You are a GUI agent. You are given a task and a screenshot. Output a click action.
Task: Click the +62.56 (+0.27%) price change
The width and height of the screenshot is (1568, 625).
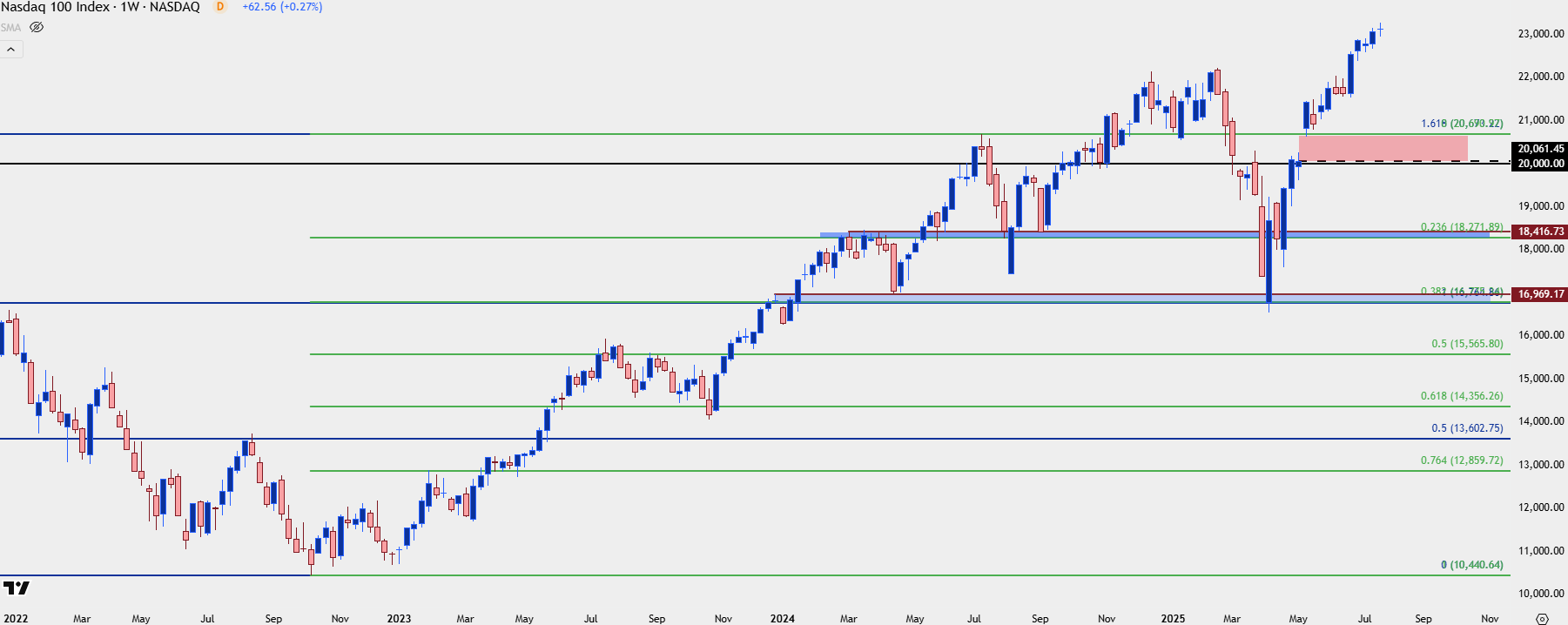pyautogui.click(x=282, y=7)
